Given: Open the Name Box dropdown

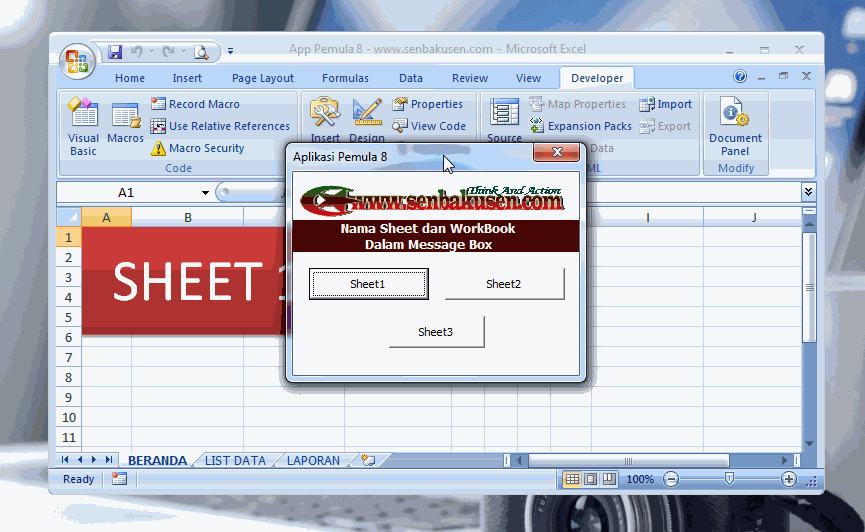Looking at the screenshot, I should point(205,193).
